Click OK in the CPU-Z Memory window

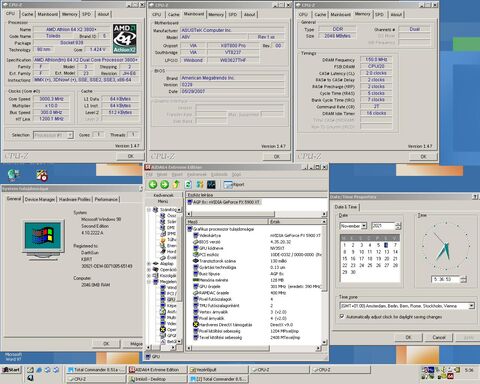click(x=423, y=156)
